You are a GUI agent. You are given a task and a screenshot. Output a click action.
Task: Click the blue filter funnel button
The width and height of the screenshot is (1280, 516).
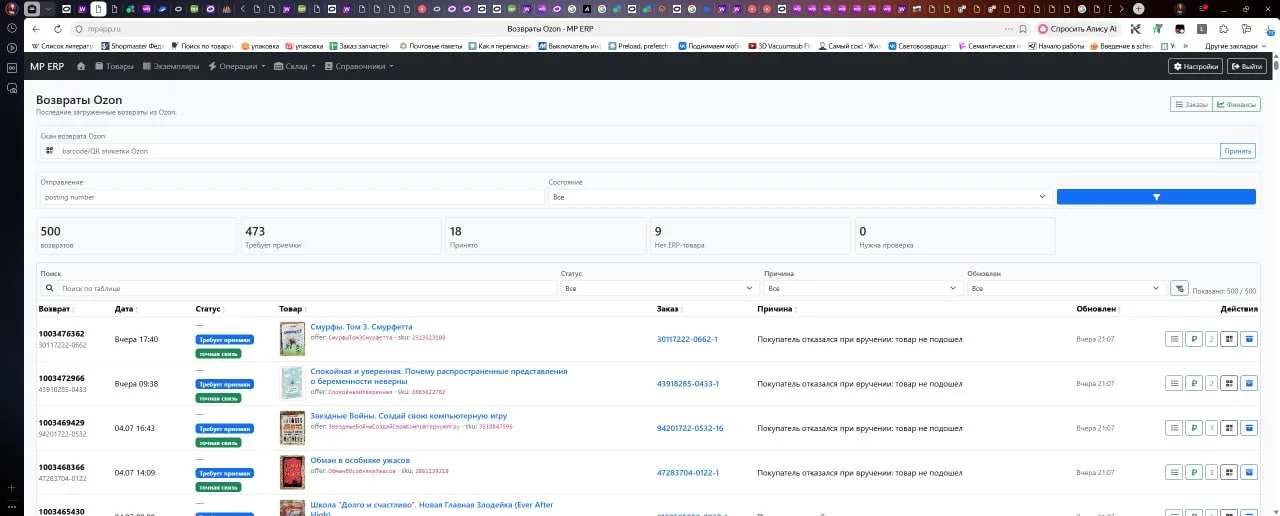point(1156,197)
